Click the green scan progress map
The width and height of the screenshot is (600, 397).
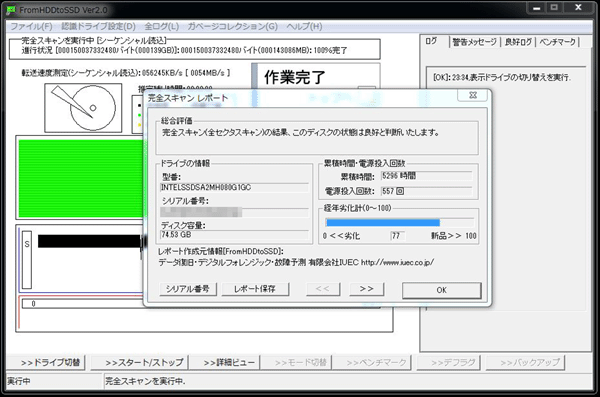[x=81, y=179]
